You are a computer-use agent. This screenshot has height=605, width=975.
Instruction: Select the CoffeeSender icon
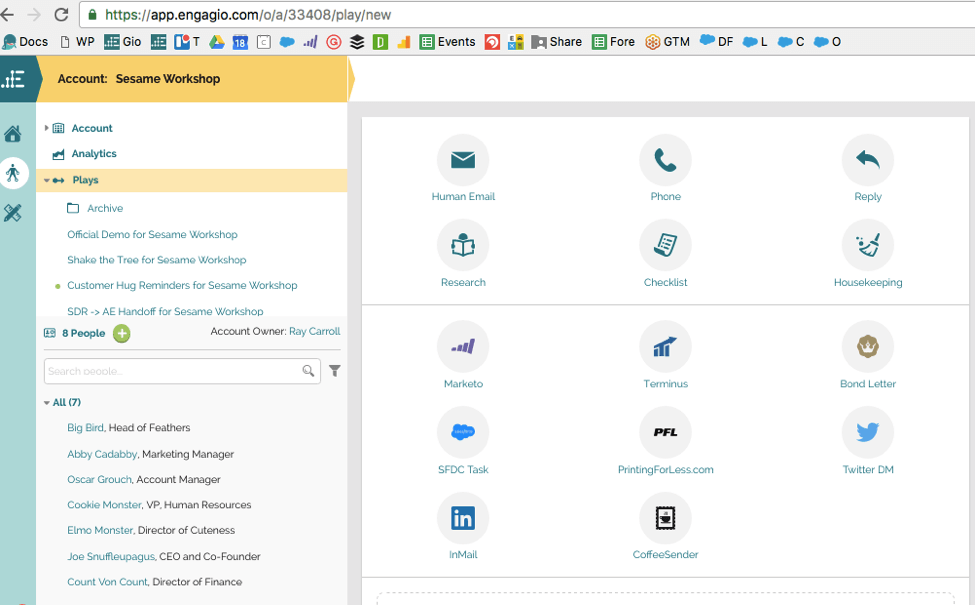[665, 518]
